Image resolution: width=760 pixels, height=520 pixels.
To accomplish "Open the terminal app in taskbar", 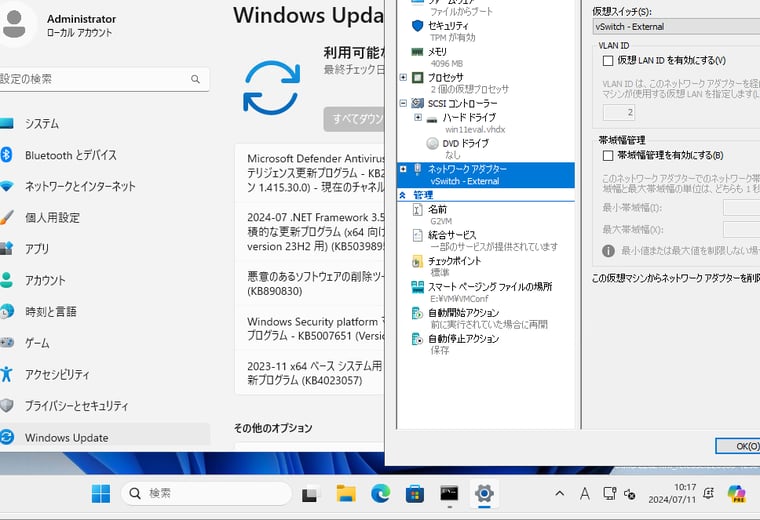I will [449, 493].
